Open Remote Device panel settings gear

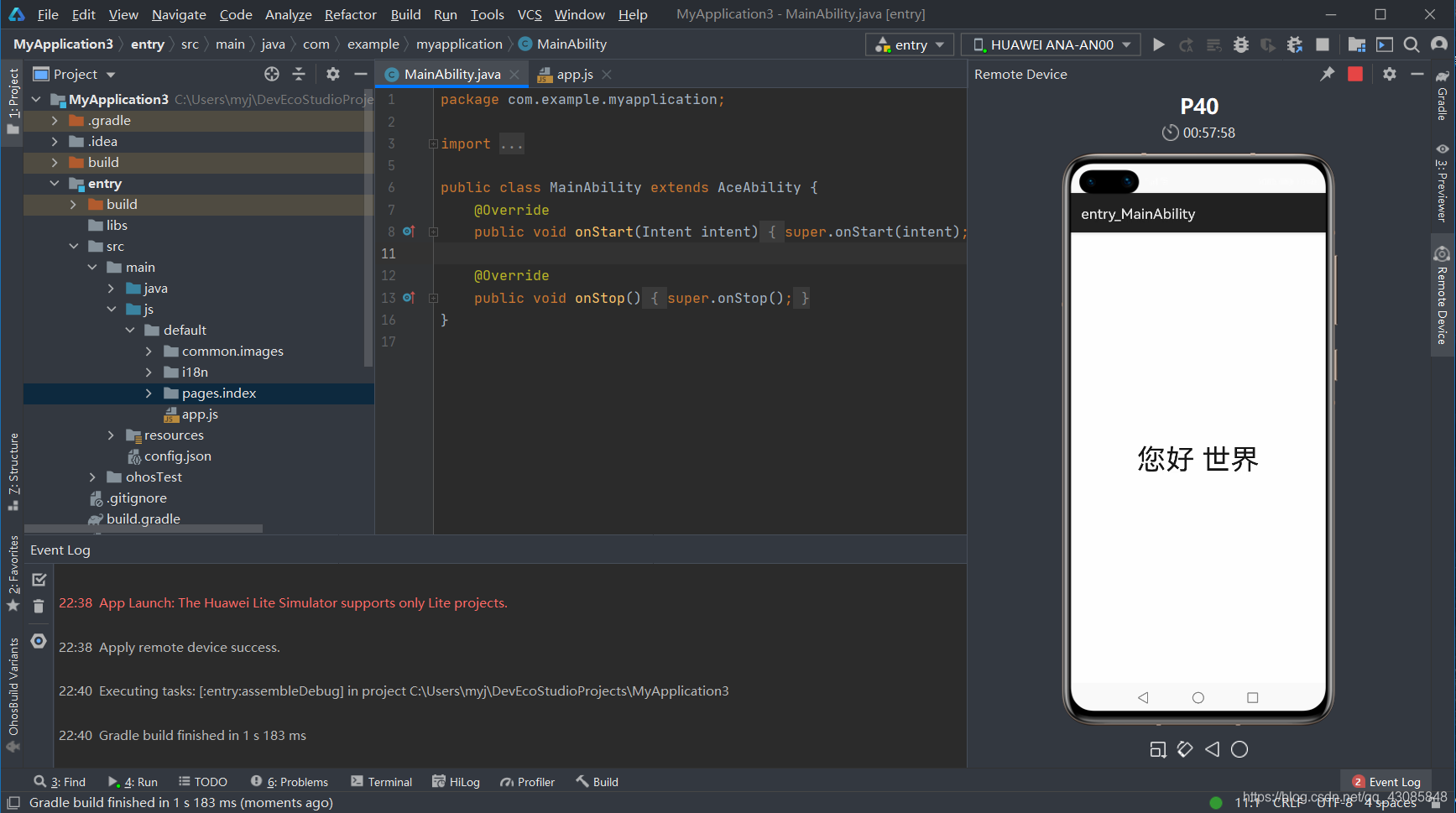click(x=1390, y=74)
